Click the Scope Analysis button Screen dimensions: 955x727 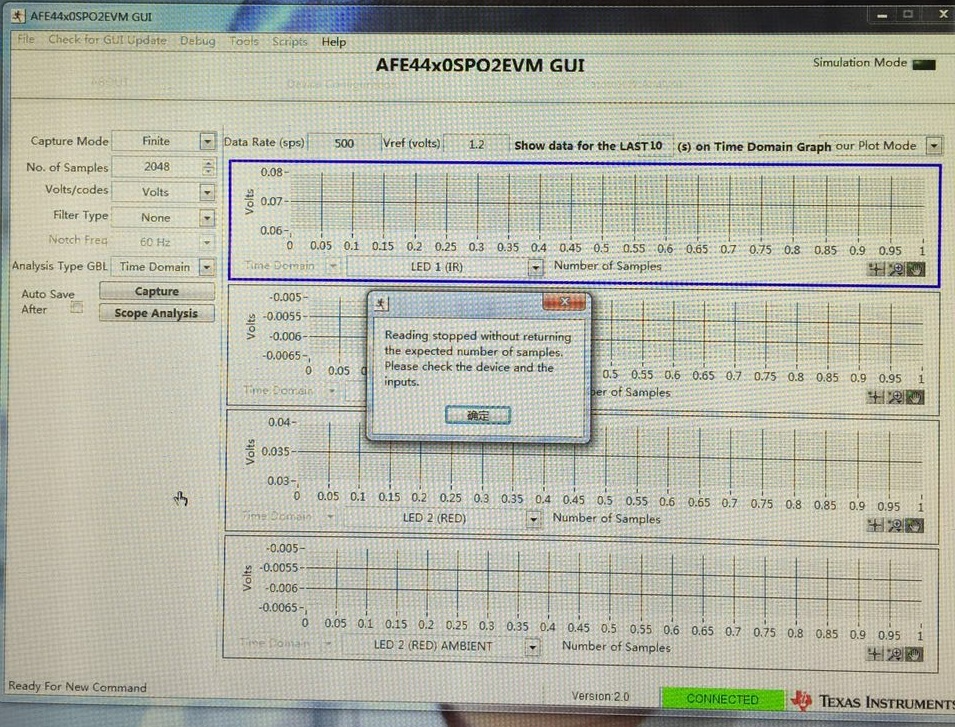[157, 313]
